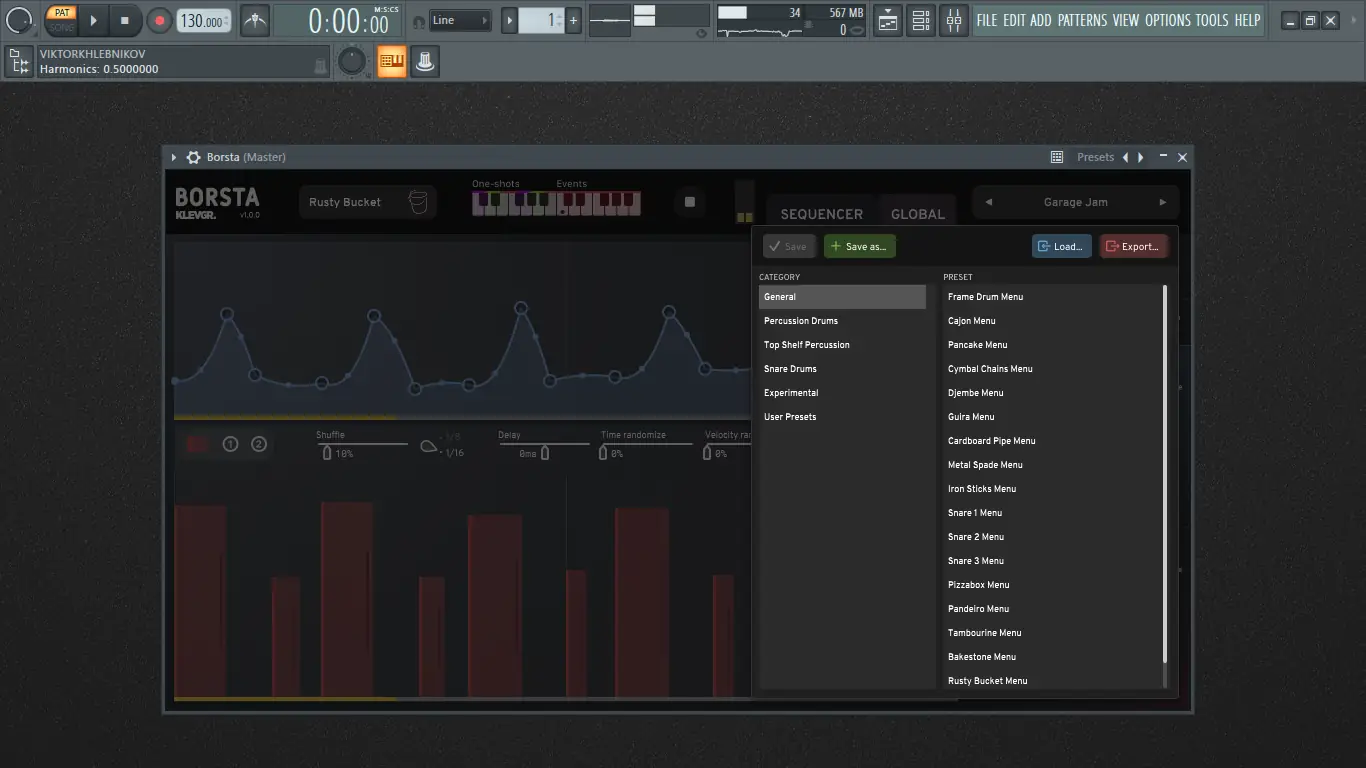Open the piano roll keyboard icon
Screen dimensions: 1366x768
[391, 62]
